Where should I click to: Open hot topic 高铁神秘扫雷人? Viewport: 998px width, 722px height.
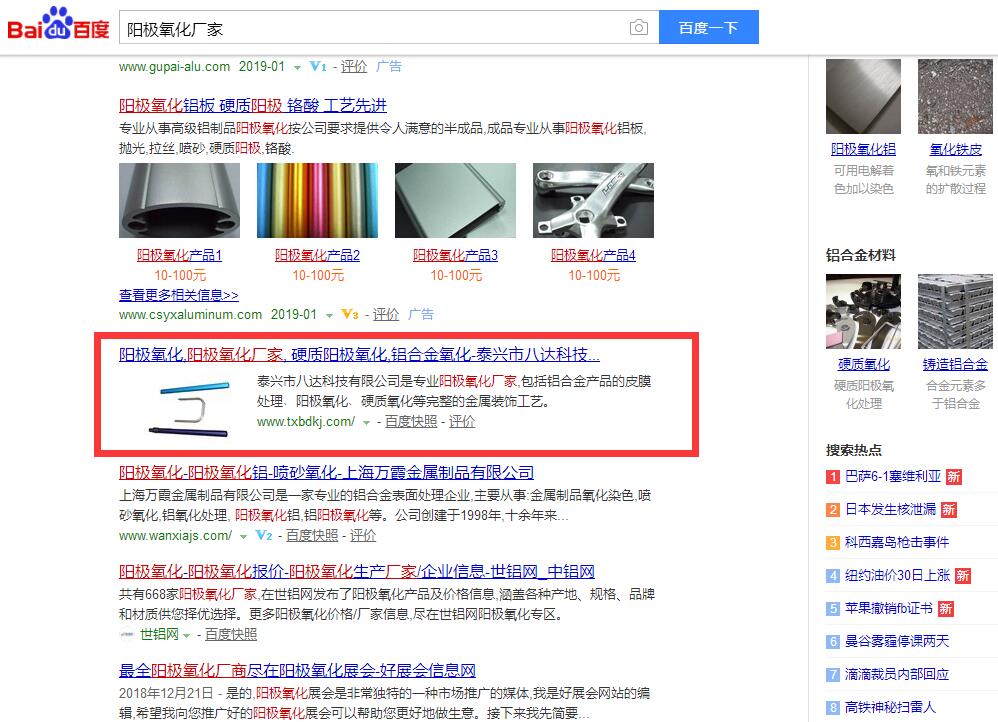click(x=890, y=707)
